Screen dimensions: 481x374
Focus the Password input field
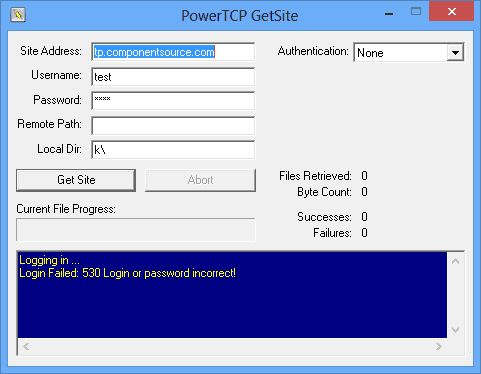[173, 101]
